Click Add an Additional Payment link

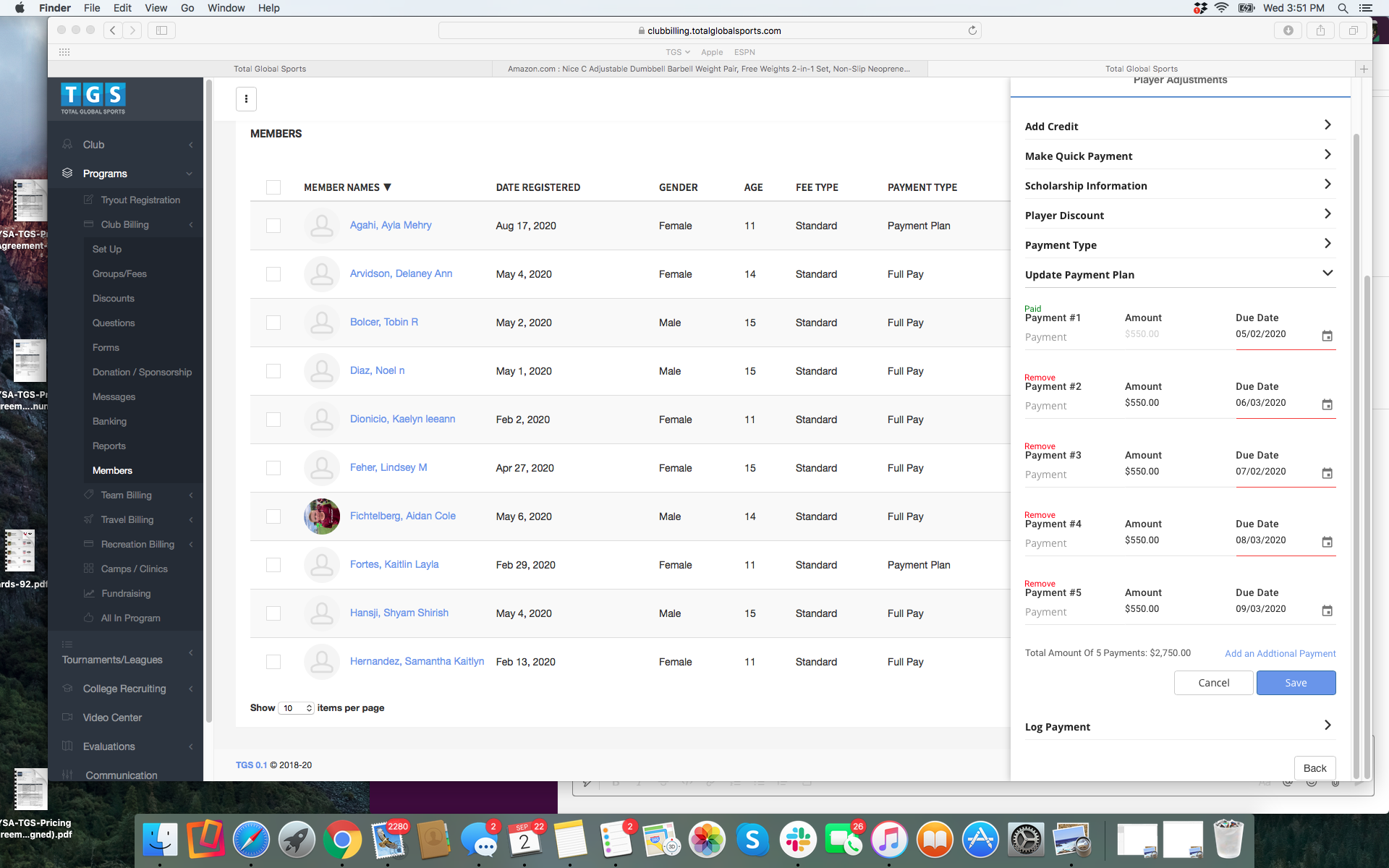(1280, 653)
